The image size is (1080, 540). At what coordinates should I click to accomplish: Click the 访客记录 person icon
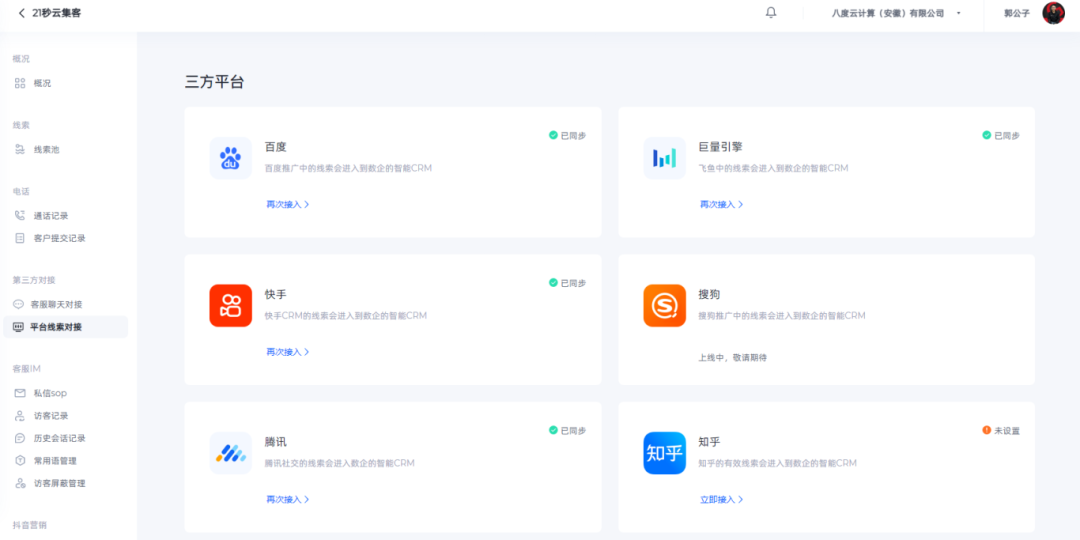click(x=20, y=416)
